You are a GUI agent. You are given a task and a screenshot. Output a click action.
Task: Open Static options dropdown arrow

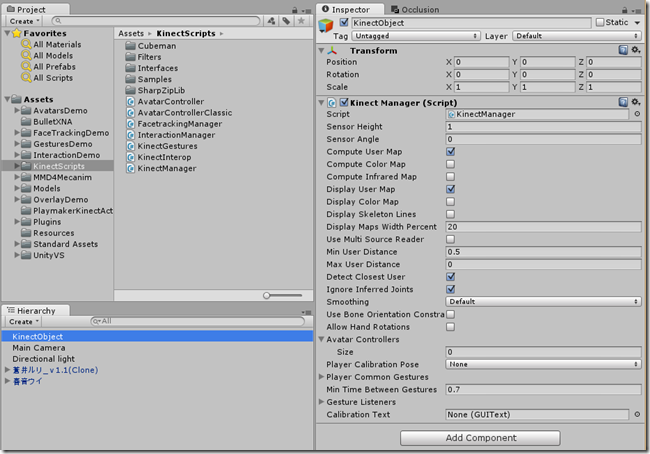click(x=637, y=22)
